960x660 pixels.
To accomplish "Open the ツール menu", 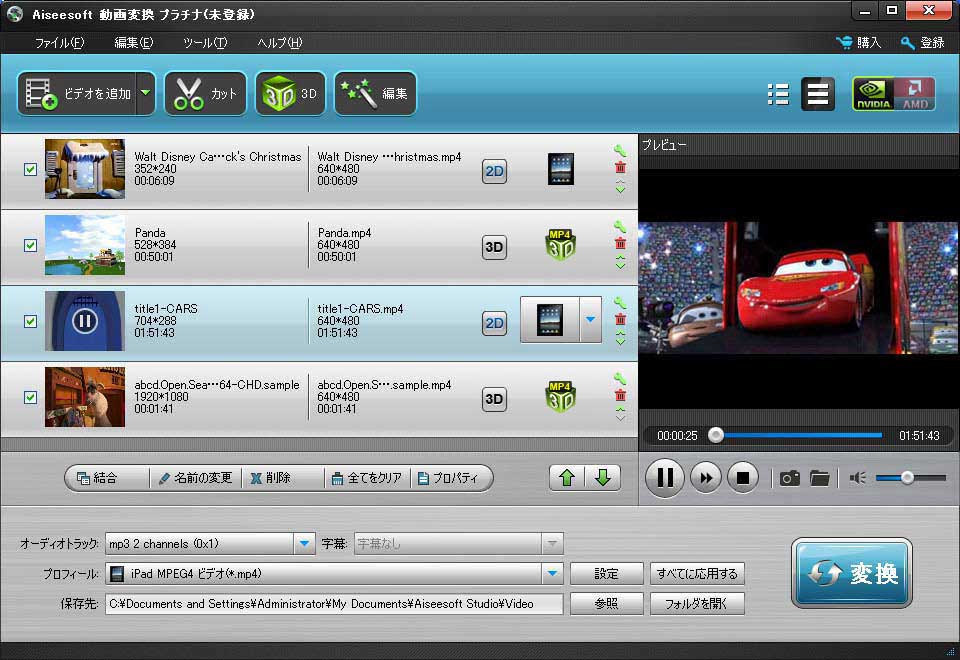I will point(205,43).
